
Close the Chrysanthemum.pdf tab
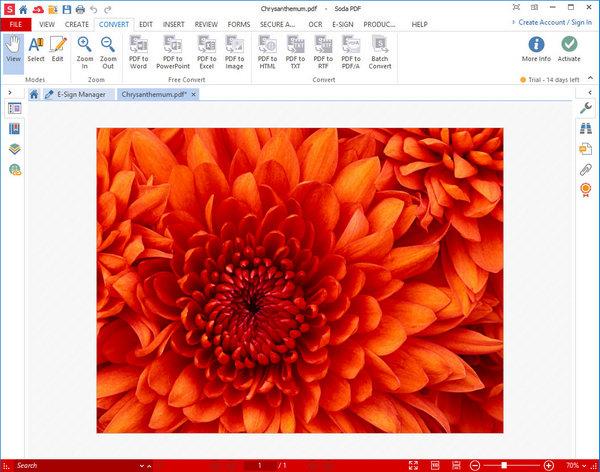(x=194, y=94)
